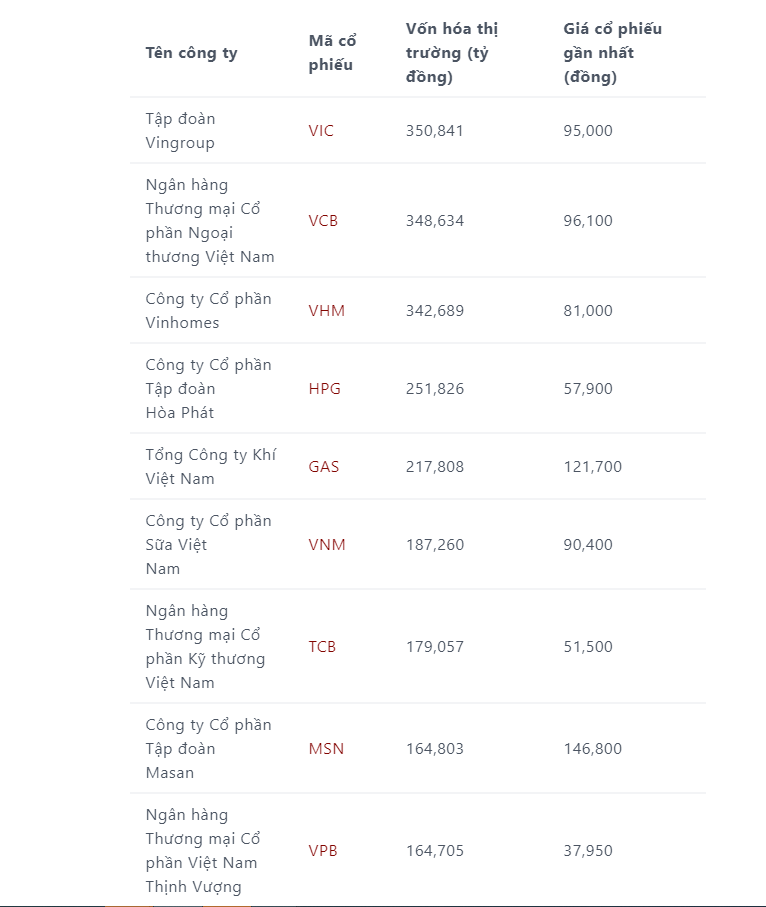Select the 'Mã cổ phiếu' column header
The image size is (766, 907).
333,53
